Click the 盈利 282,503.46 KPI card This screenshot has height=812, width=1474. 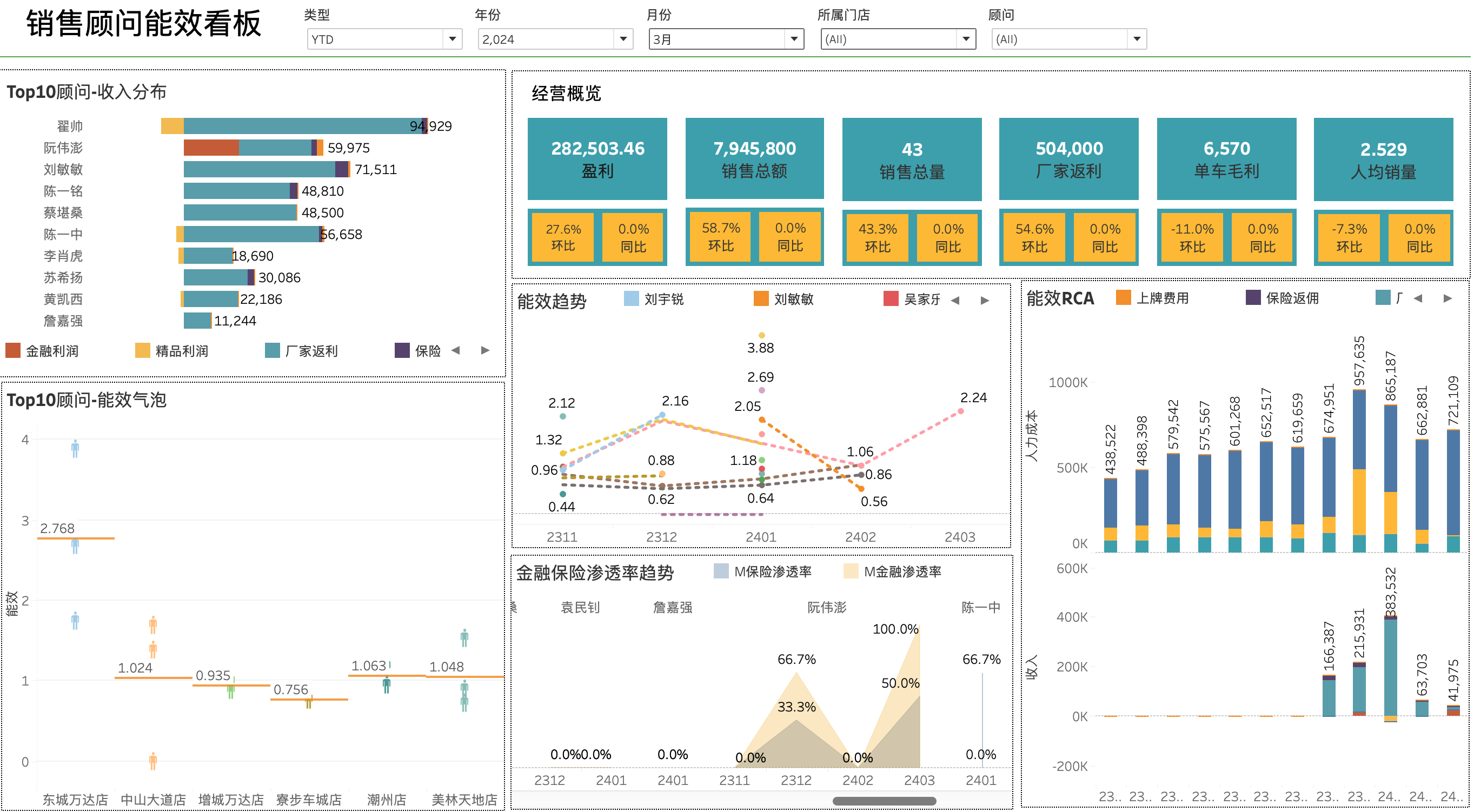click(597, 158)
